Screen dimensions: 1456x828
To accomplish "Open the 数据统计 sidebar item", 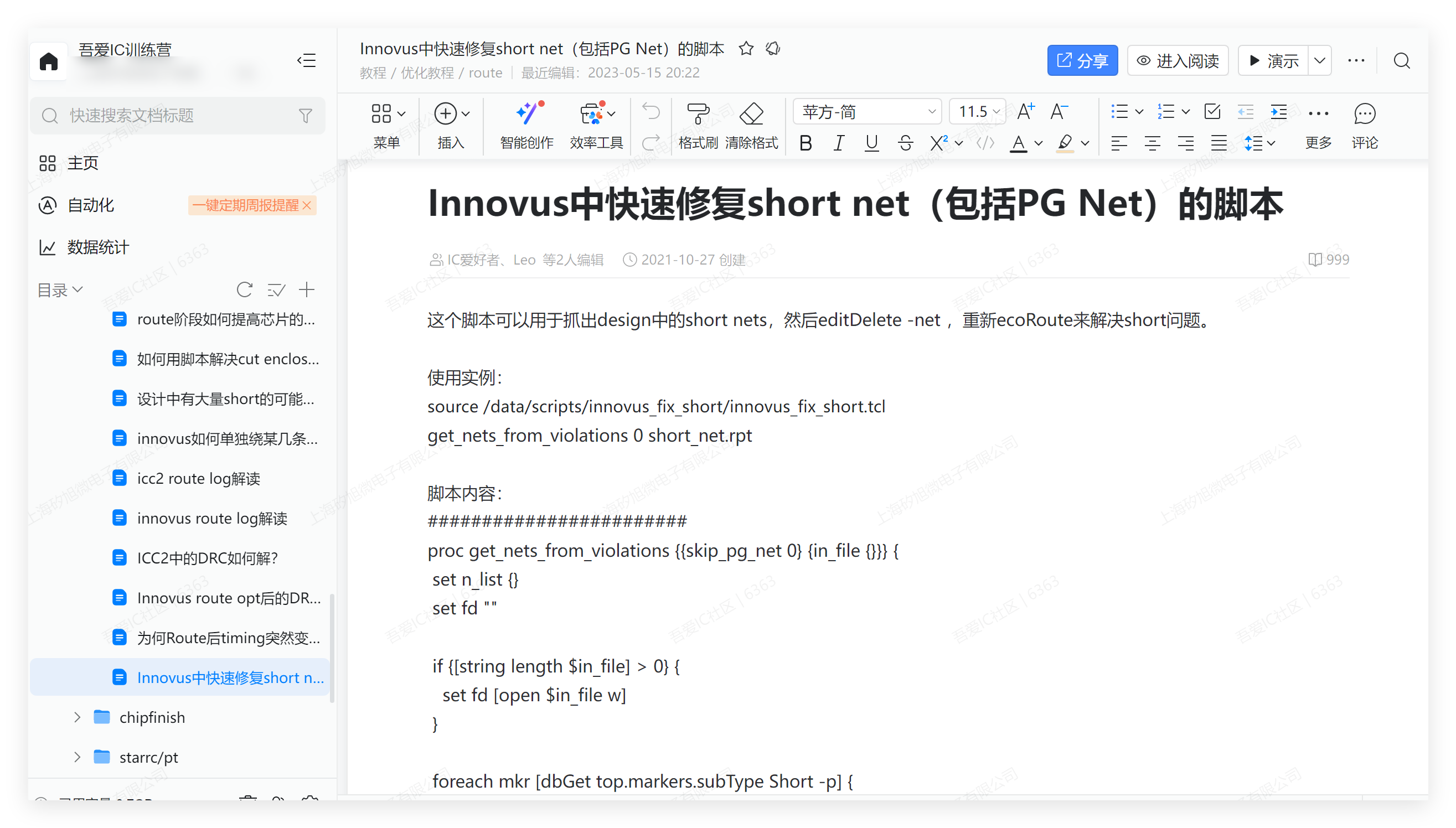I will (x=98, y=247).
